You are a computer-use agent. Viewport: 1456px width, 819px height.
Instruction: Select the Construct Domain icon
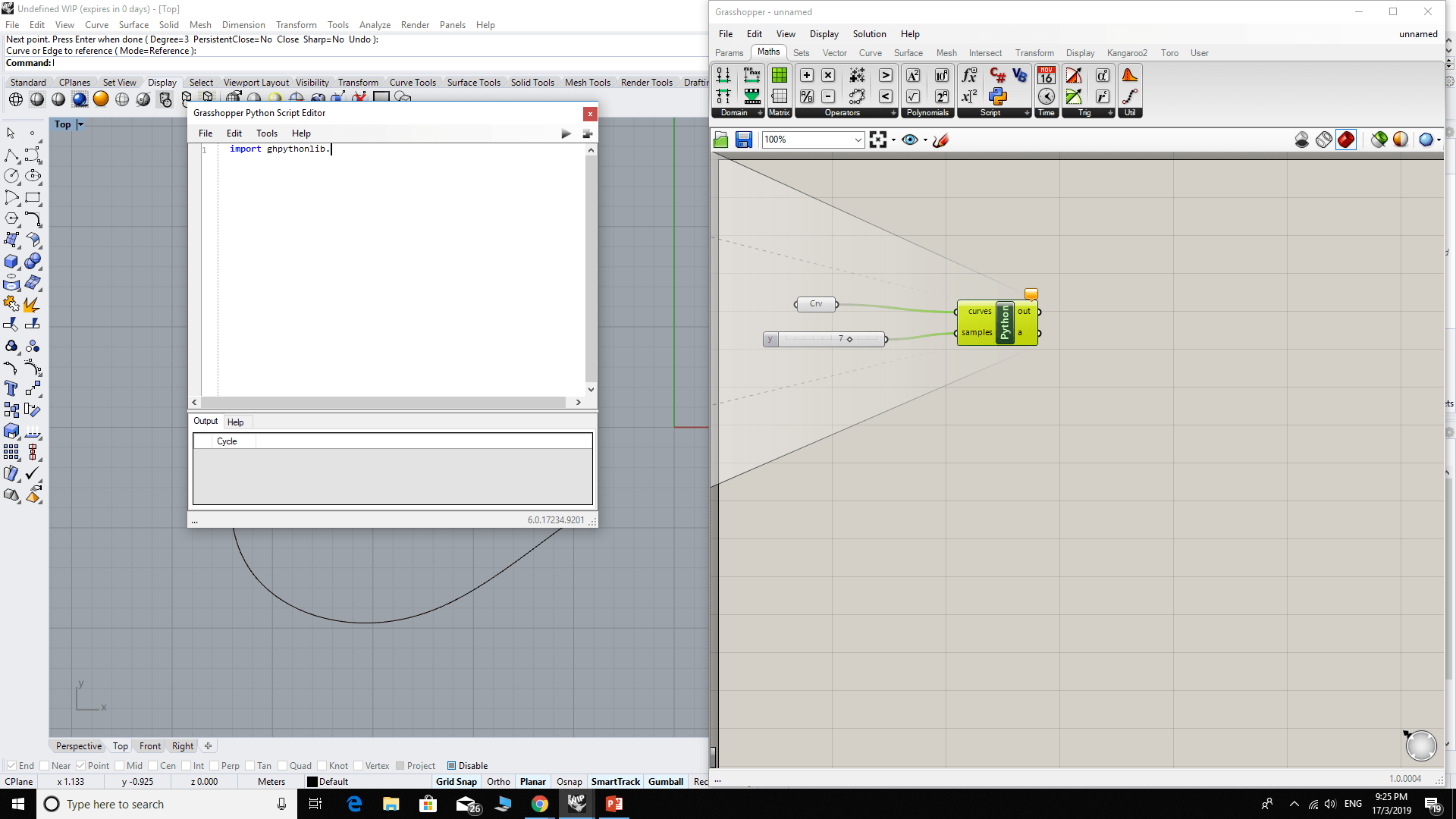[723, 75]
